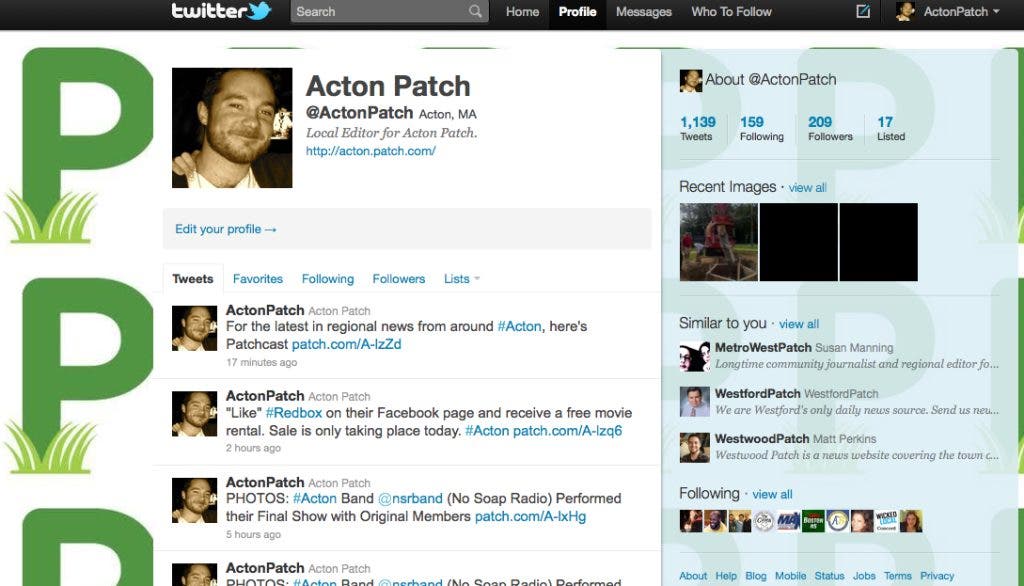Click avatar beside the tweet from 5 hours ago
1024x586 pixels.
tap(195, 500)
